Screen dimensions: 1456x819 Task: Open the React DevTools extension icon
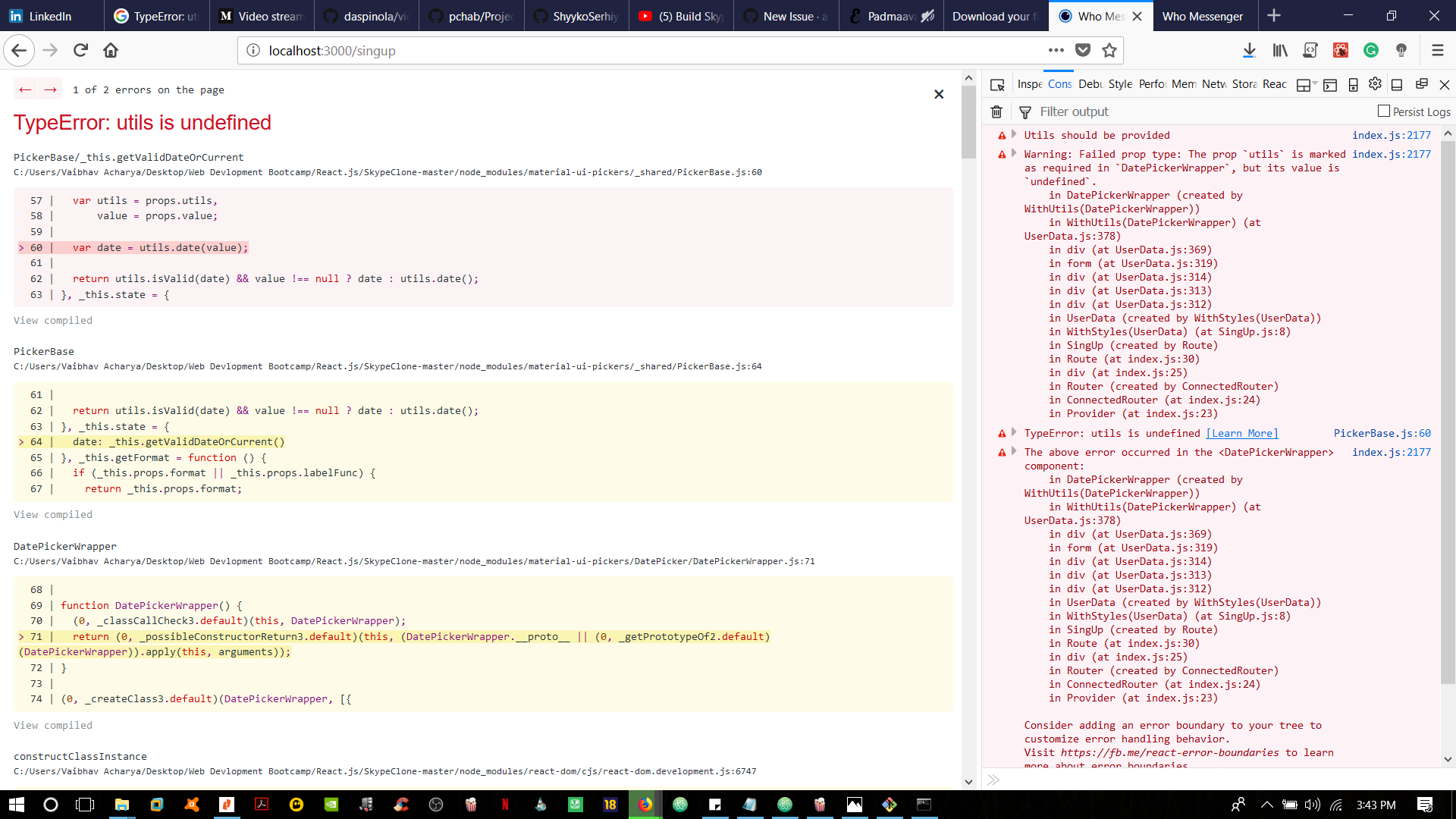click(x=1340, y=50)
